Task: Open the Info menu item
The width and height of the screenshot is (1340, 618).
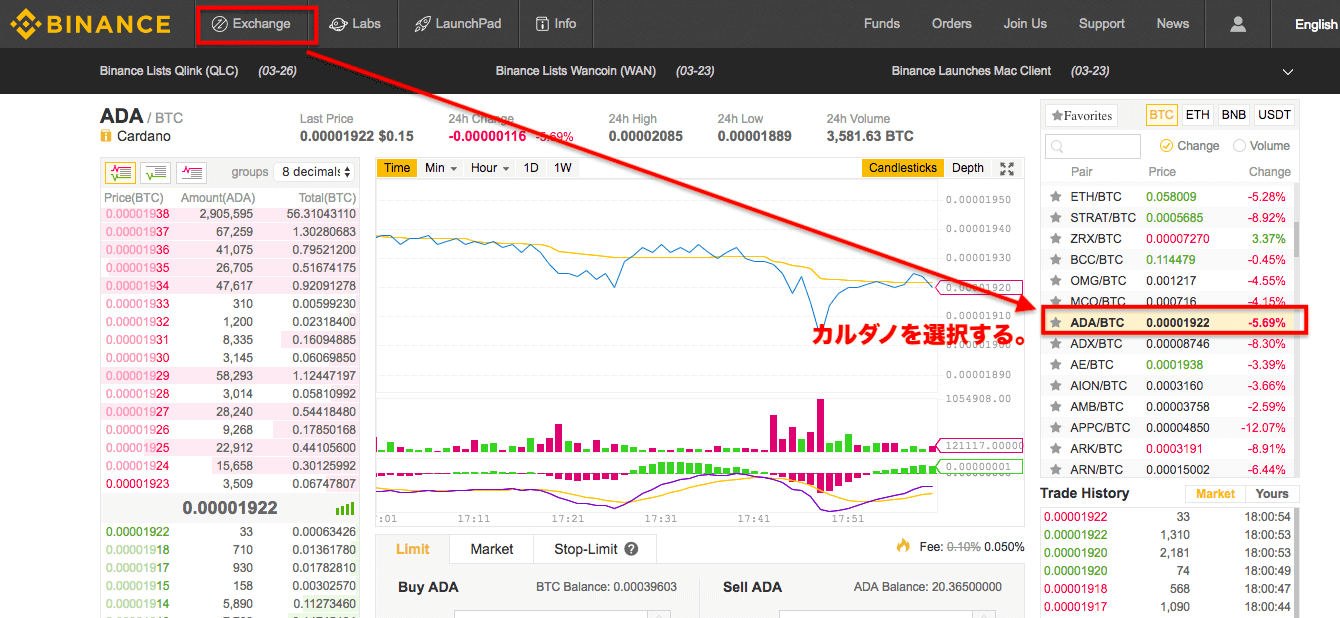Action: pyautogui.click(x=555, y=24)
